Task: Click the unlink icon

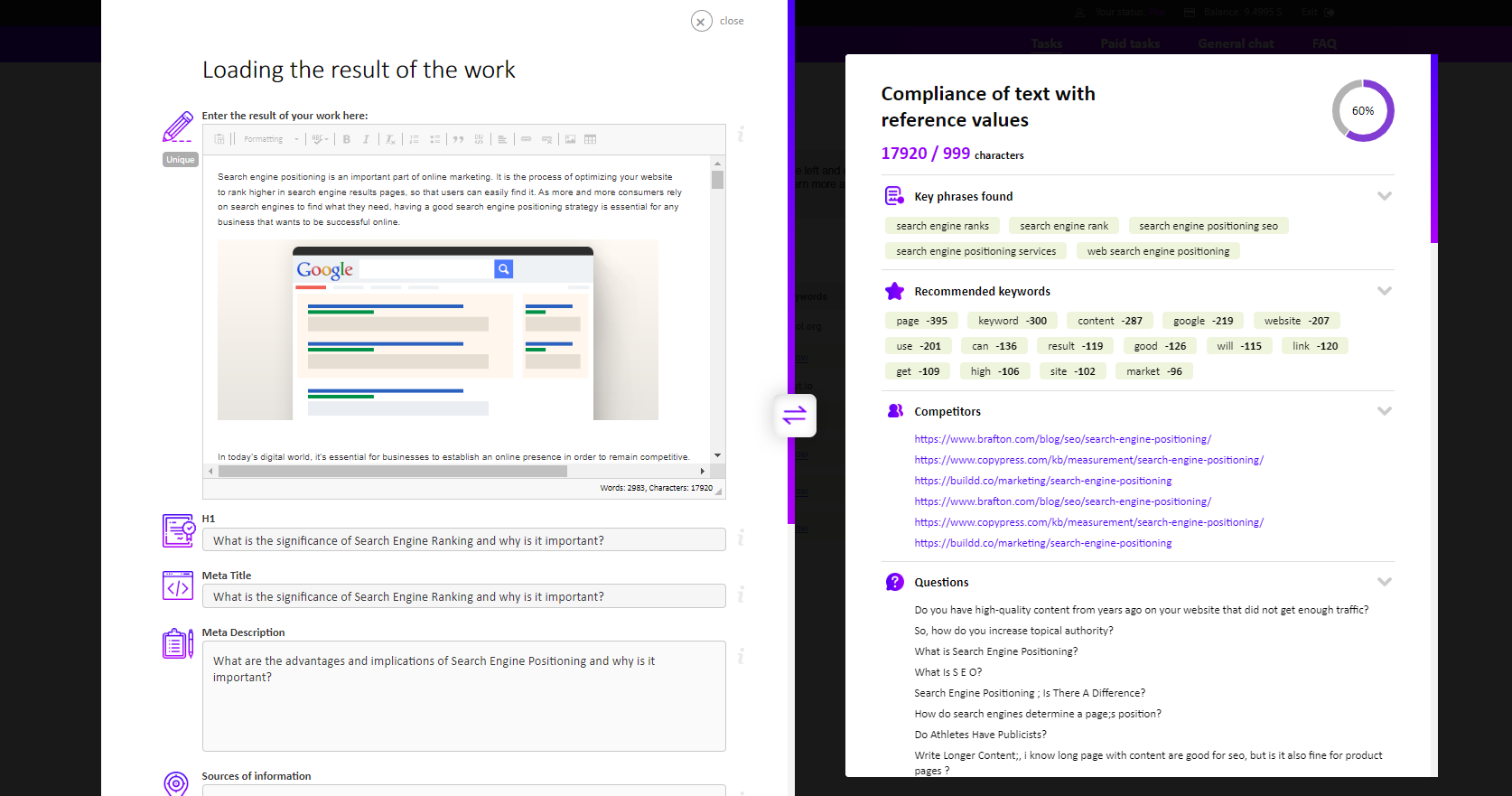Action: click(546, 139)
